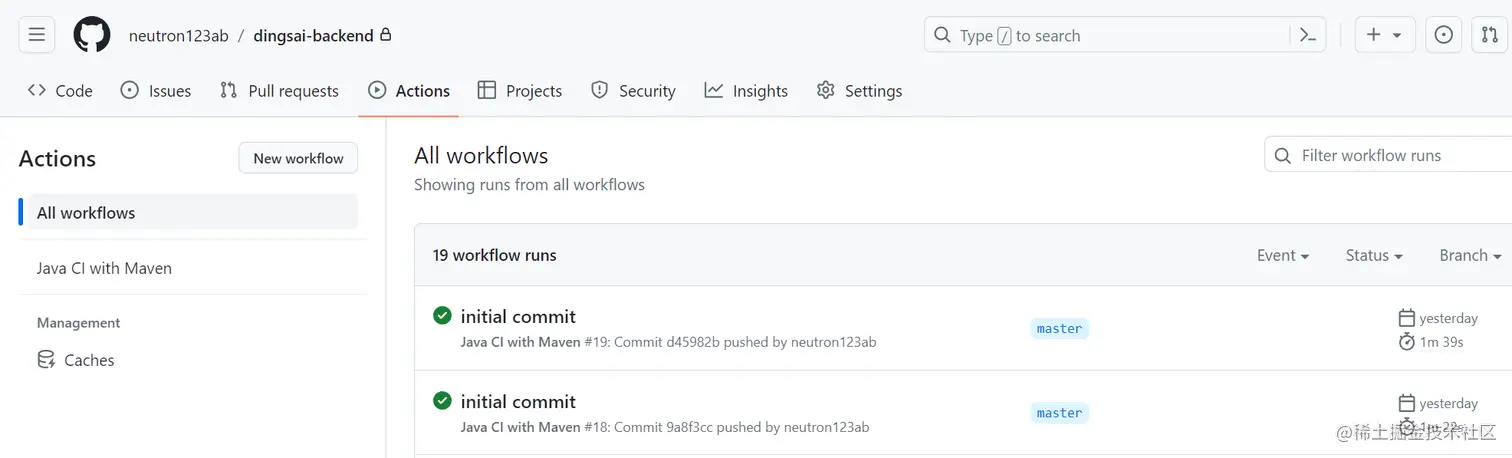Viewport: 1512px width, 458px height.
Task: Open the issues shortcut icon in header
Action: point(1443,35)
